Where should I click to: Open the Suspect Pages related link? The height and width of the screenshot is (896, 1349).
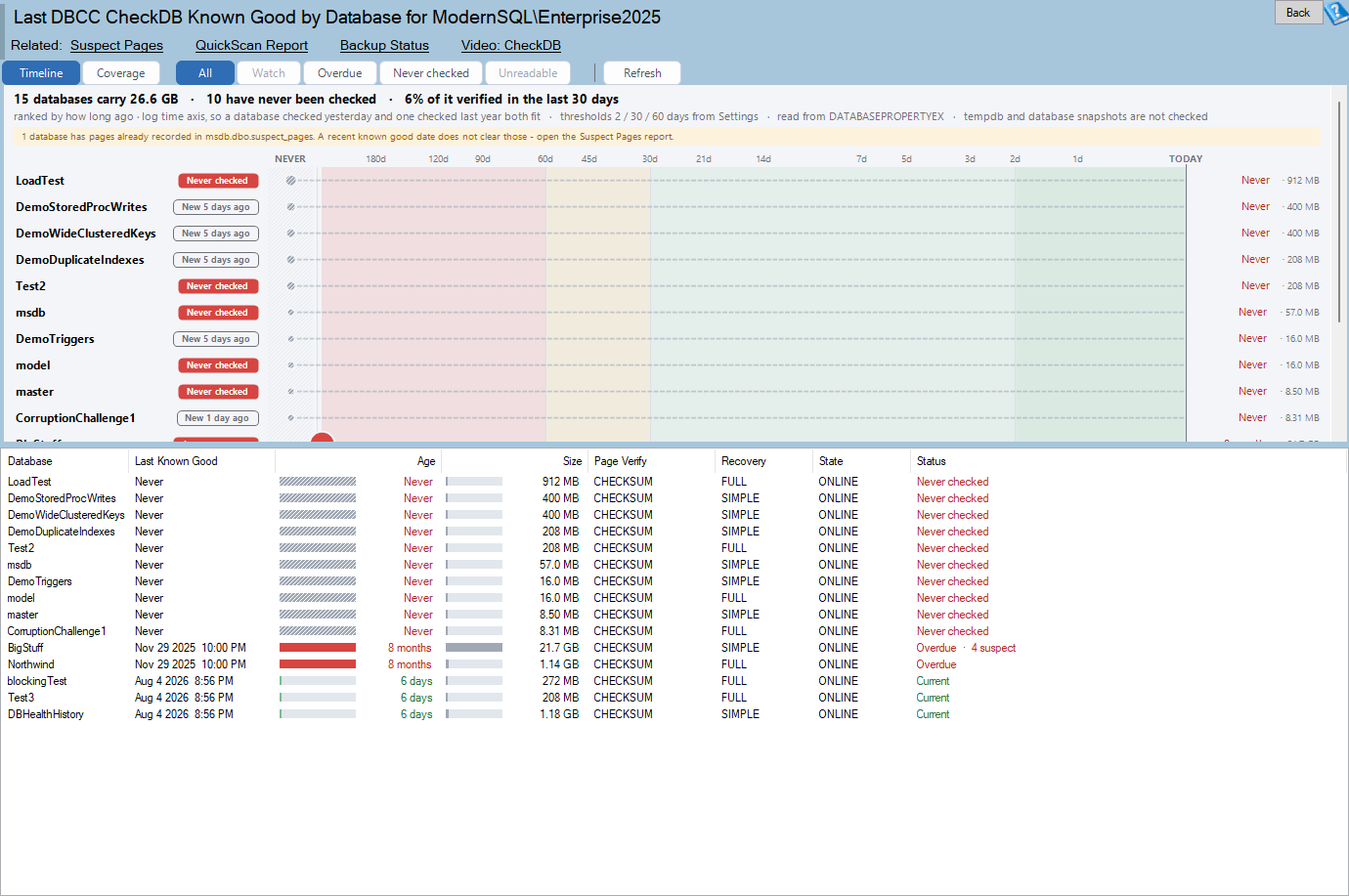(116, 45)
